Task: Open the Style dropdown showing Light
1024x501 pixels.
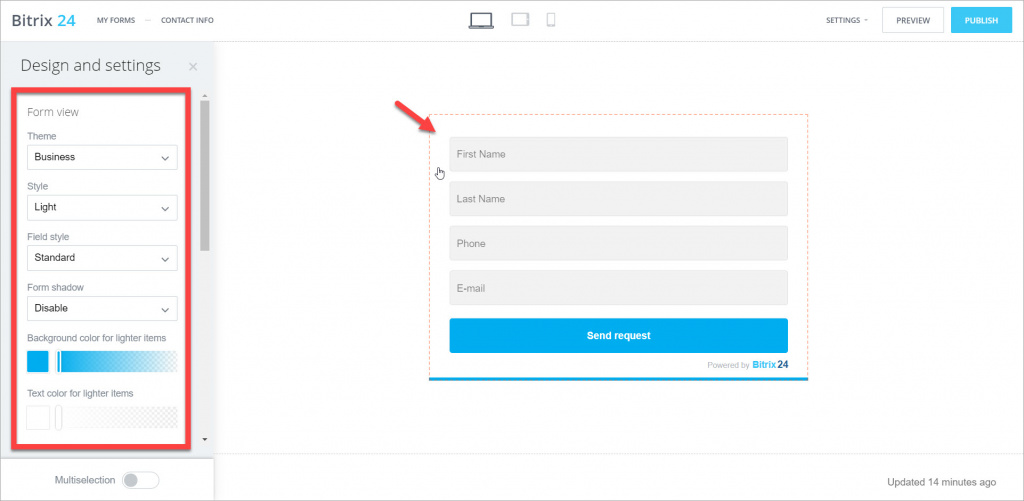Action: coord(103,208)
